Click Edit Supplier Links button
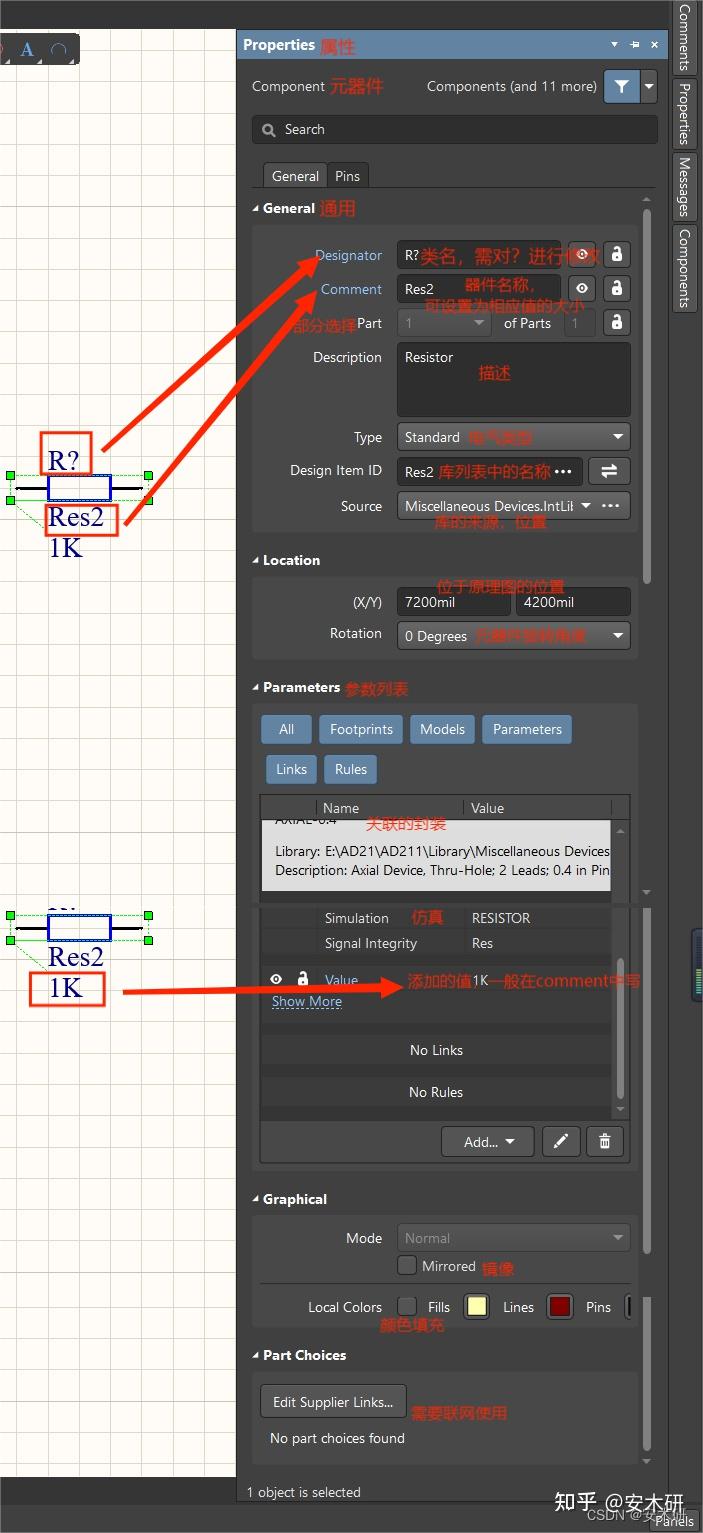The width and height of the screenshot is (703, 1533). pyautogui.click(x=333, y=1402)
